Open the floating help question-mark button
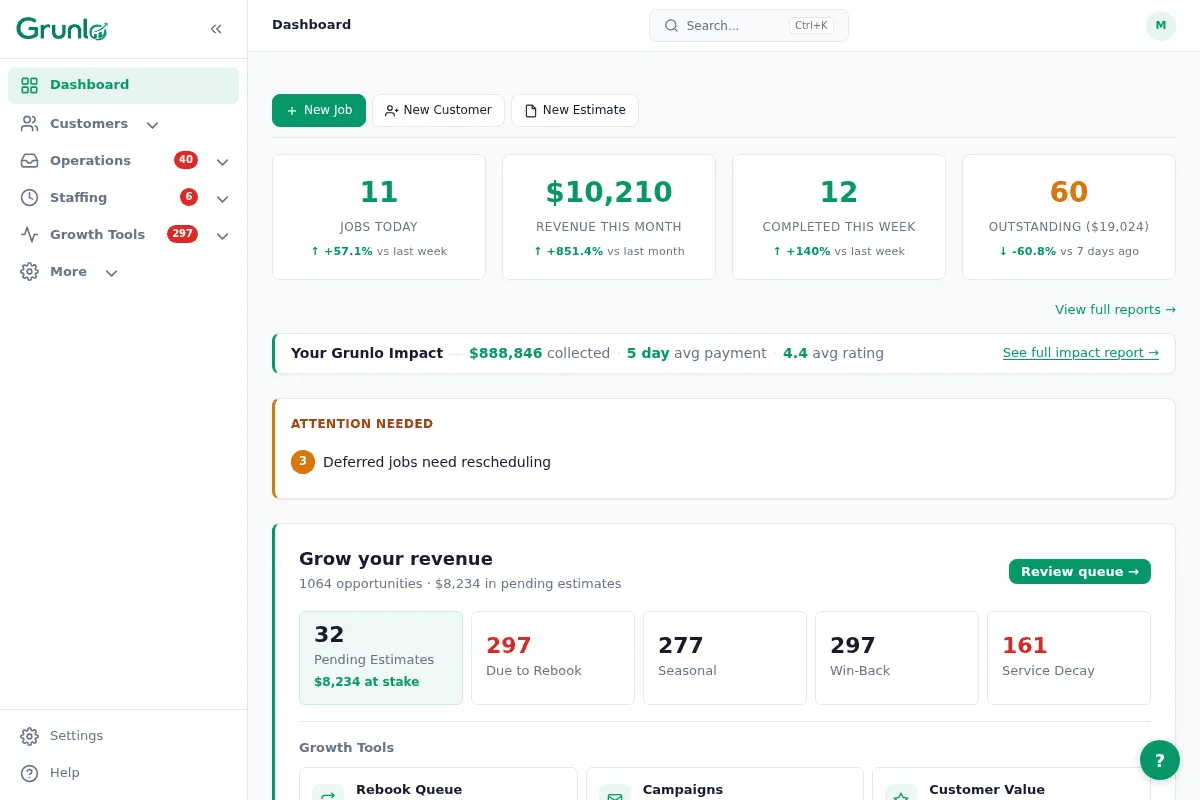Image resolution: width=1200 pixels, height=800 pixels. coord(1160,760)
